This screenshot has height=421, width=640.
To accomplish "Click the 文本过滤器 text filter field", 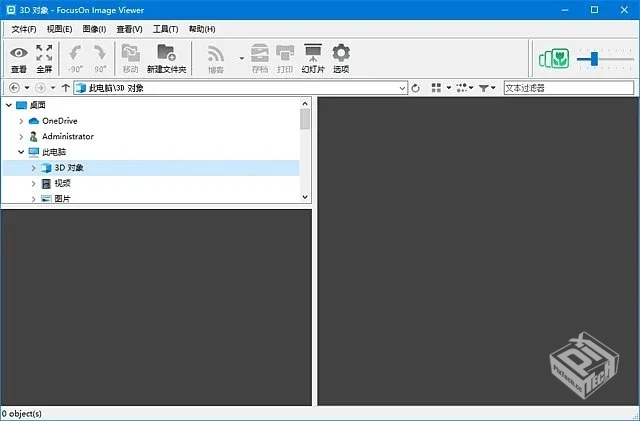I will (x=569, y=88).
